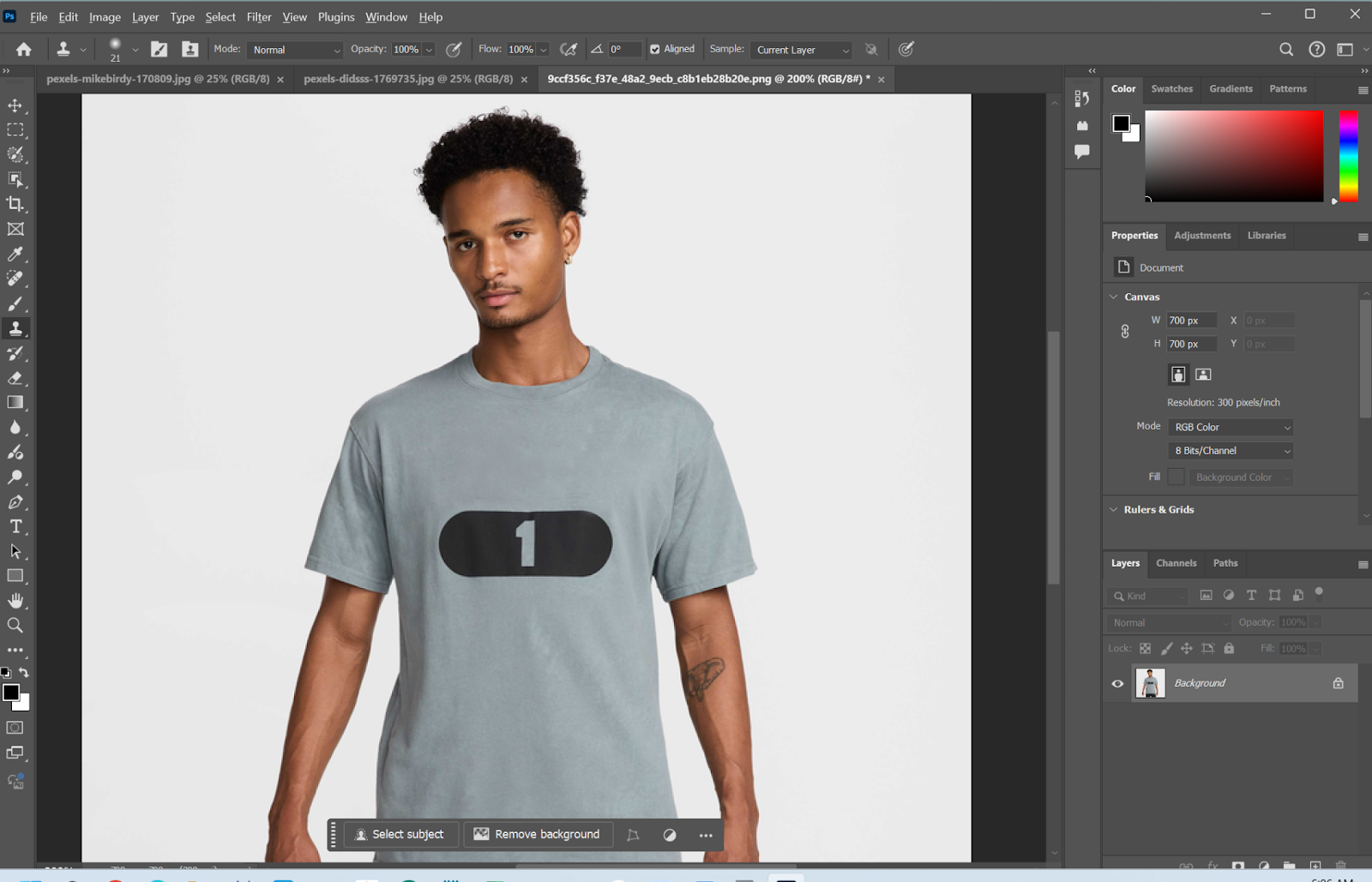1372x882 pixels.
Task: Set canvas orientation to portrait
Action: (x=1178, y=375)
